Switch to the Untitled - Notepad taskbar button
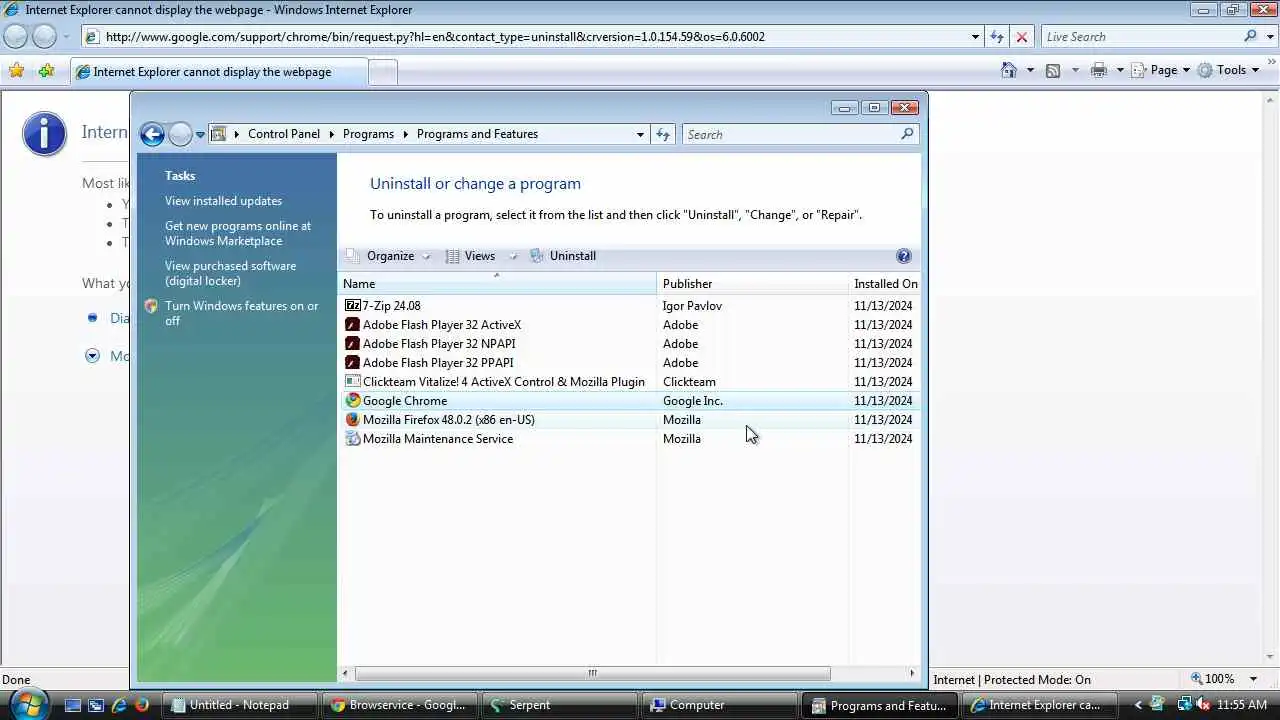 click(x=240, y=705)
